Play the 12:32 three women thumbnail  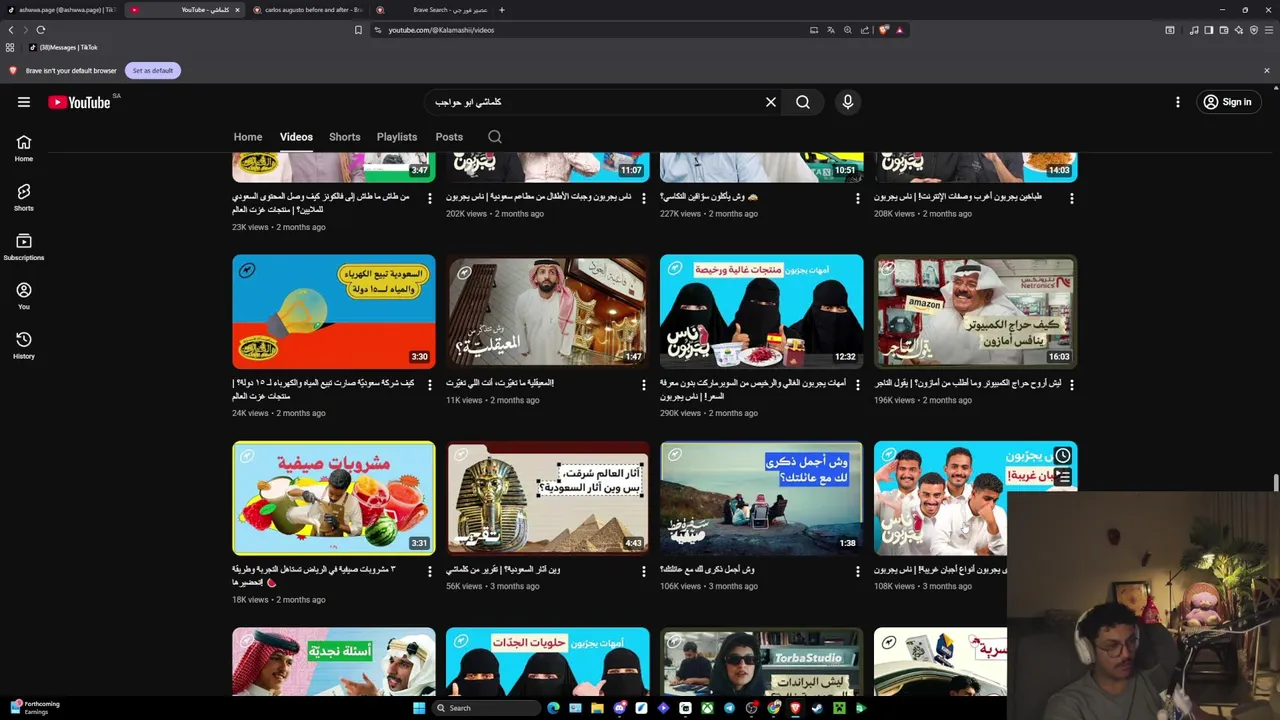762,312
